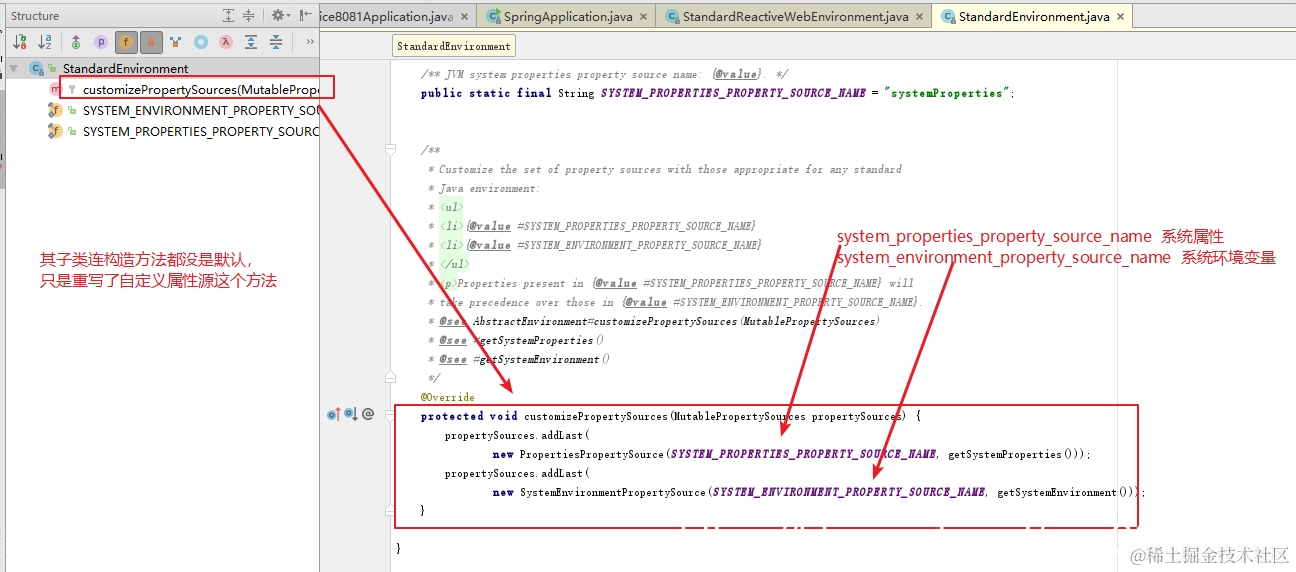The image size is (1296, 572).
Task: Toggle Show Properties (p) icon
Action: click(101, 42)
